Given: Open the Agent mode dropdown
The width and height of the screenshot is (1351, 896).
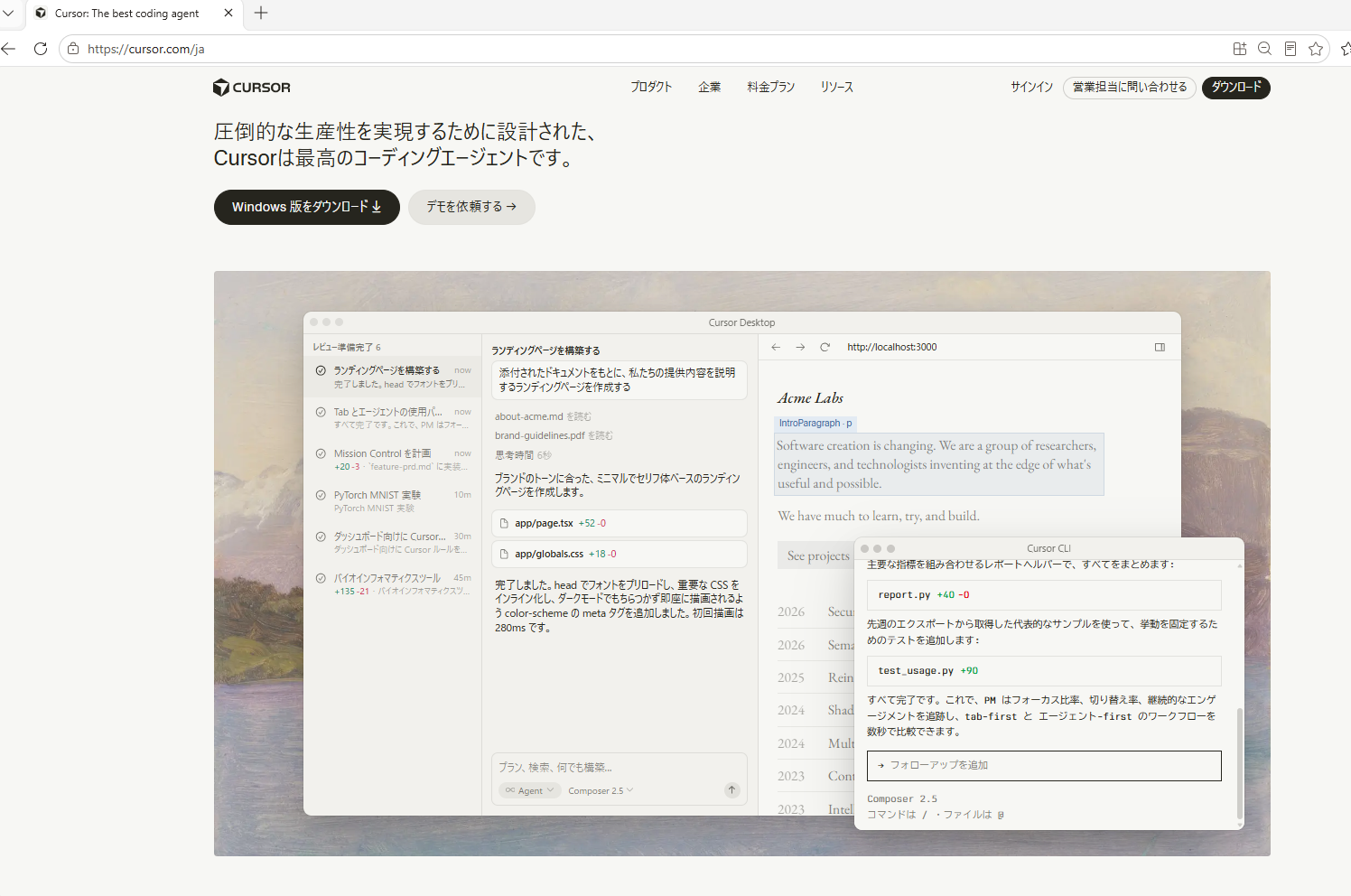Looking at the screenshot, I should (x=530, y=790).
